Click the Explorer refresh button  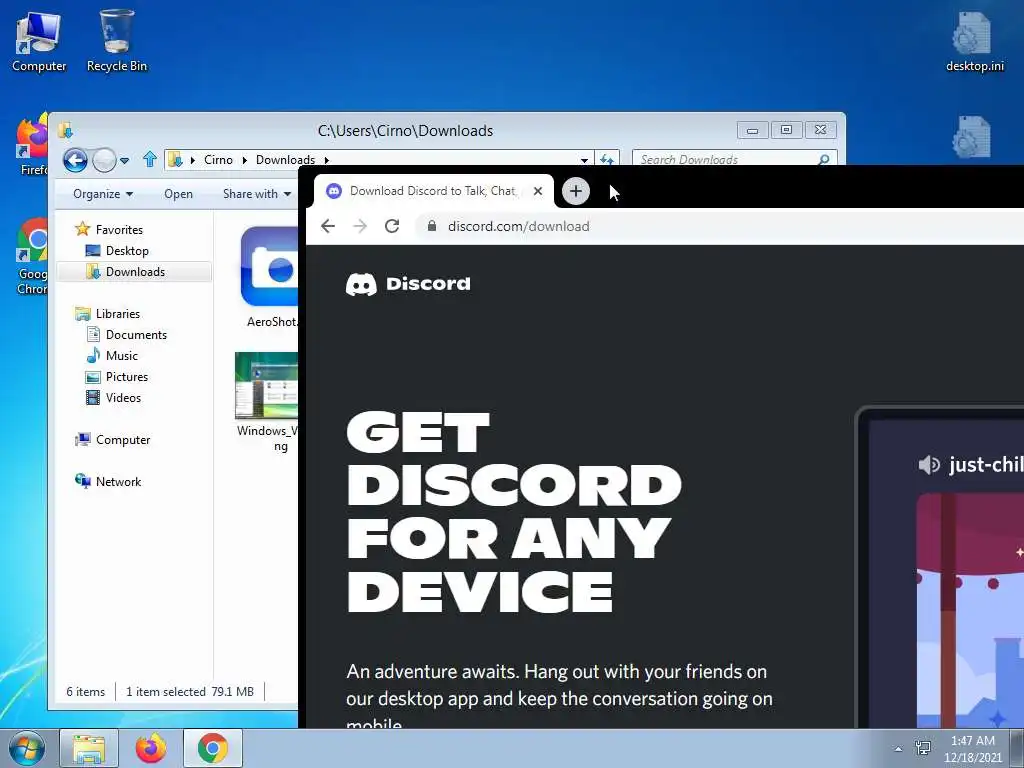click(x=607, y=159)
